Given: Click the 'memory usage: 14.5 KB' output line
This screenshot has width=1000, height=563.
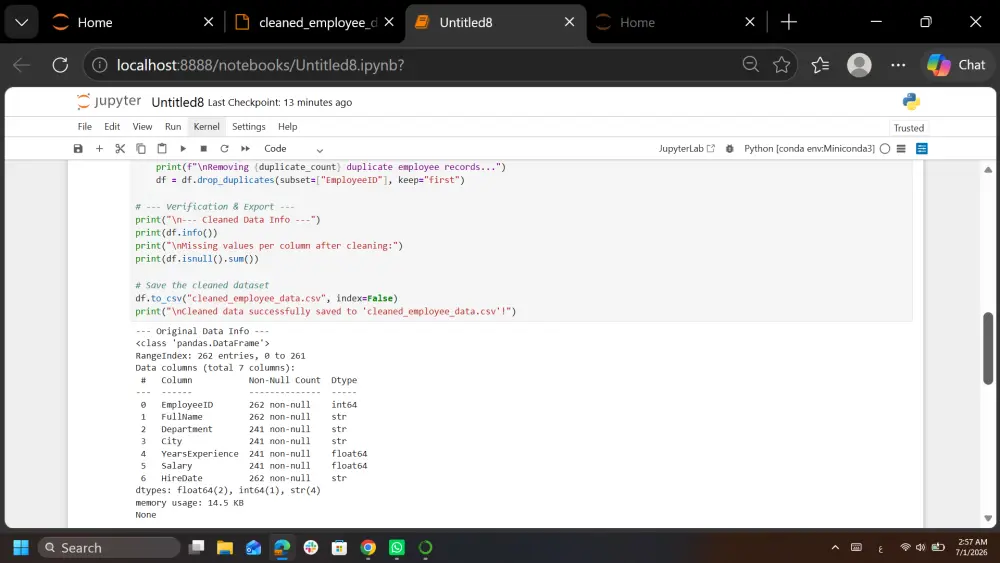Looking at the screenshot, I should (x=189, y=502).
